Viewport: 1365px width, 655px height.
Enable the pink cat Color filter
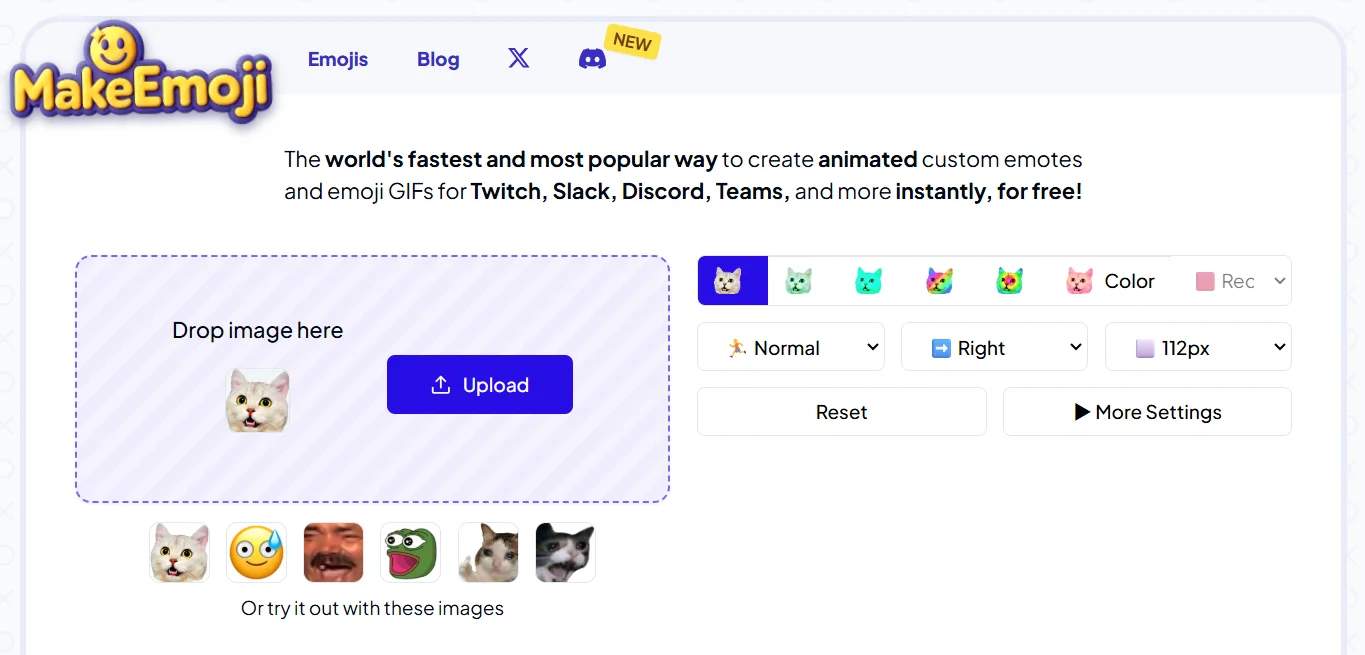click(x=1110, y=281)
